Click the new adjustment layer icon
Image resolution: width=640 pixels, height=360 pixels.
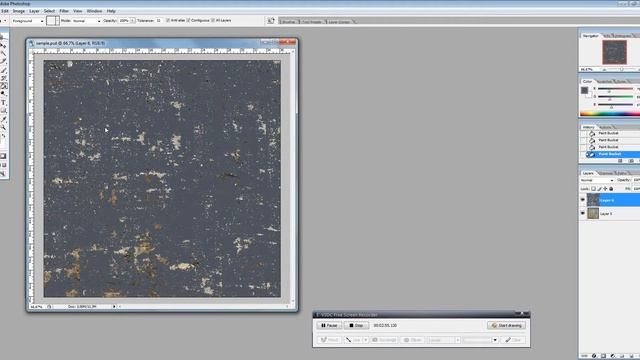tap(613, 356)
